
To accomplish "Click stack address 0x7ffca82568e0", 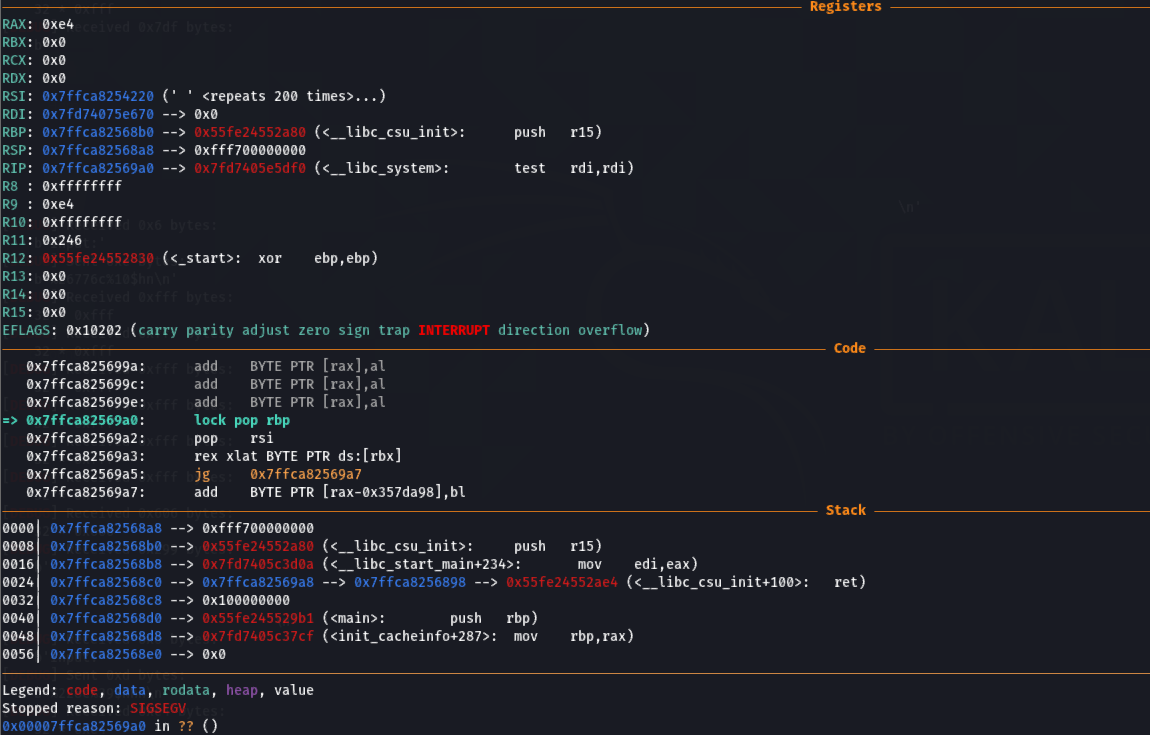I will [x=106, y=654].
